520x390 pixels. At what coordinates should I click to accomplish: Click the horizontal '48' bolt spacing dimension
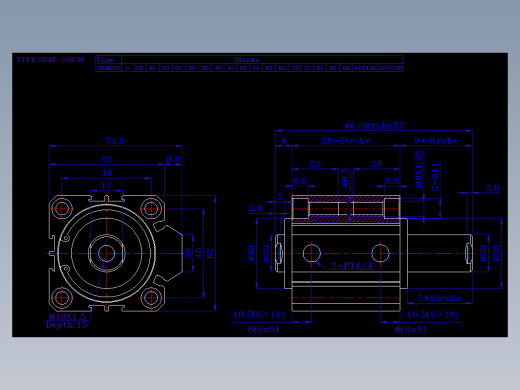point(107,173)
